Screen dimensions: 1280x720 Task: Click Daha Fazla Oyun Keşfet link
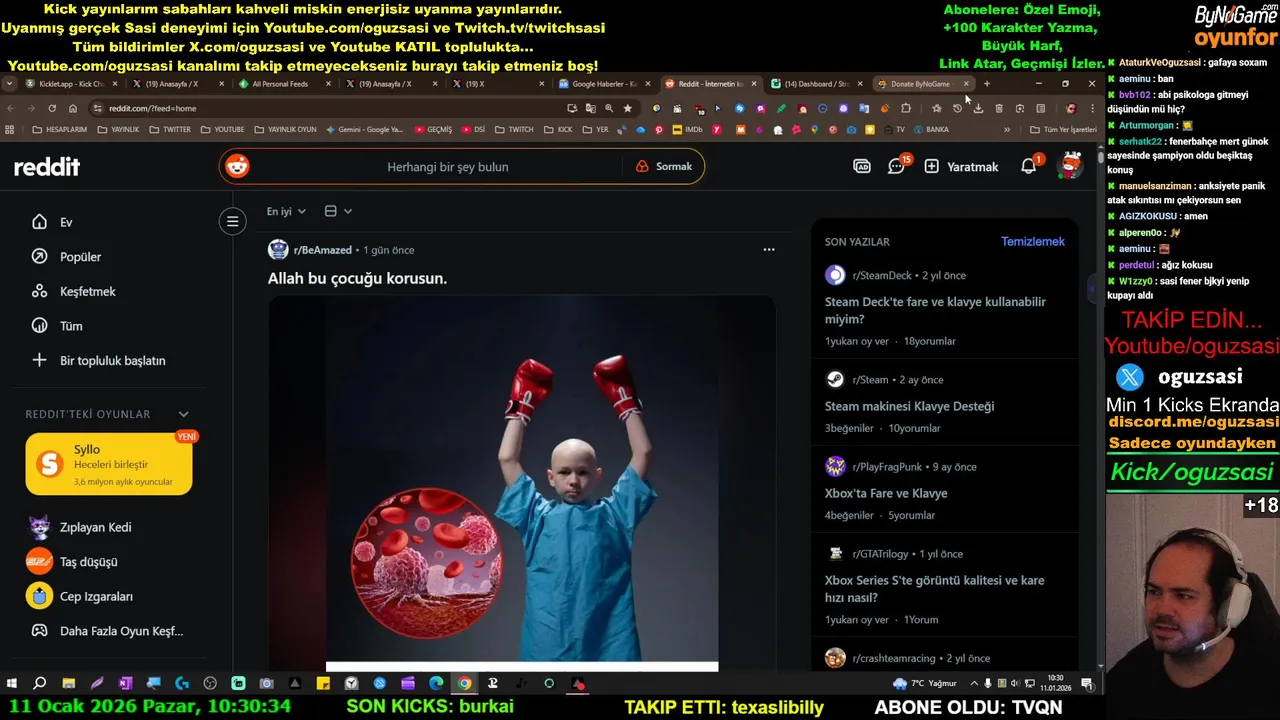click(x=110, y=631)
